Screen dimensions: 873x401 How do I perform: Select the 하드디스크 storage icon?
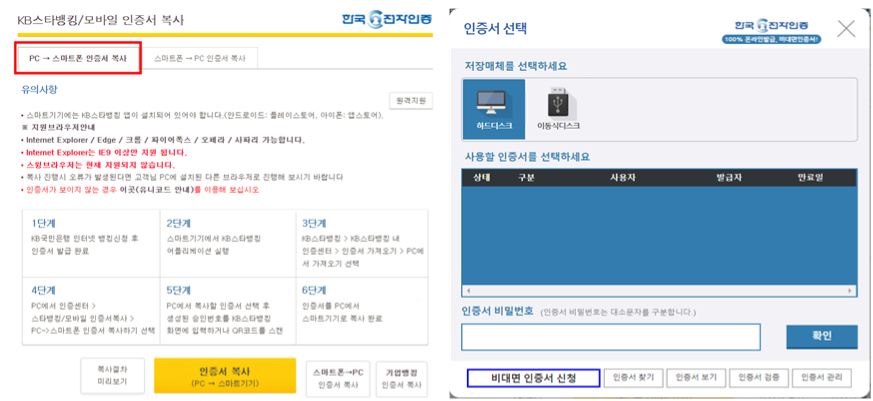493,109
